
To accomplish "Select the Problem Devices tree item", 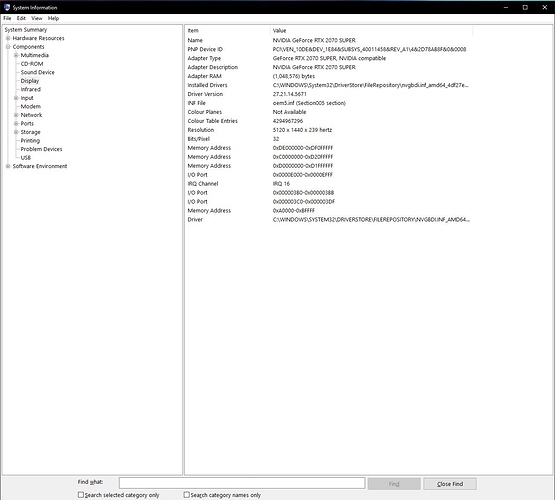I will point(41,149).
